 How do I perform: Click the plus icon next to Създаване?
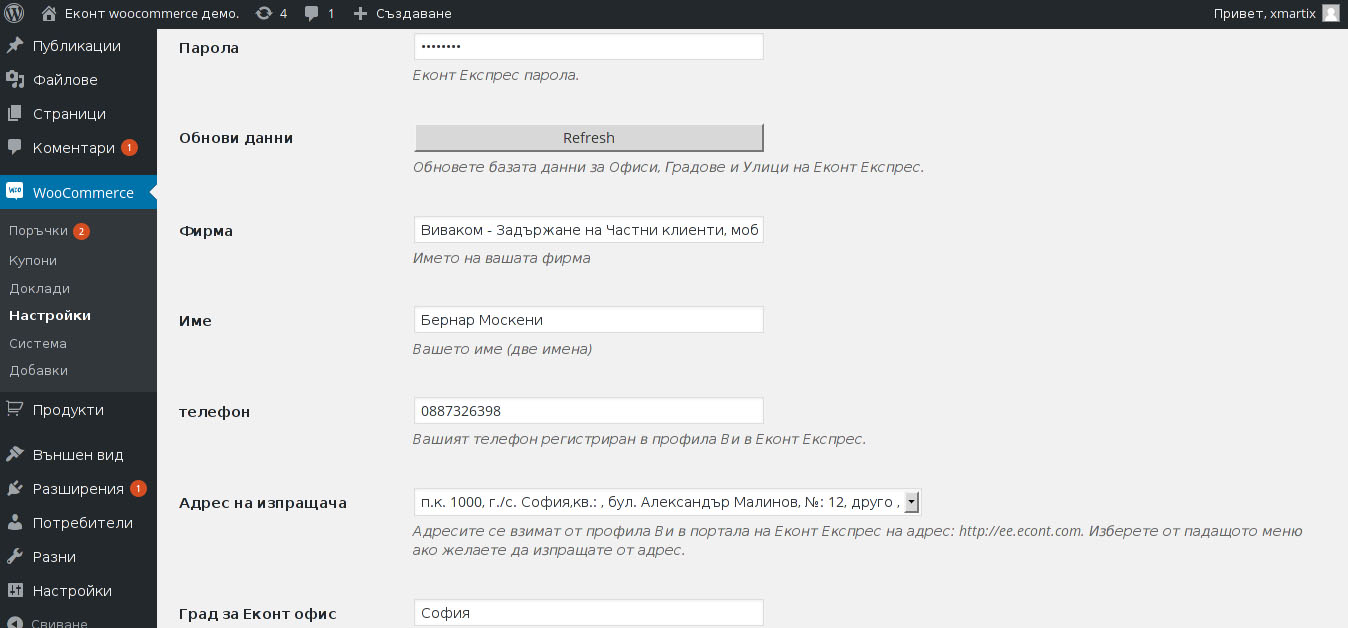coord(361,14)
